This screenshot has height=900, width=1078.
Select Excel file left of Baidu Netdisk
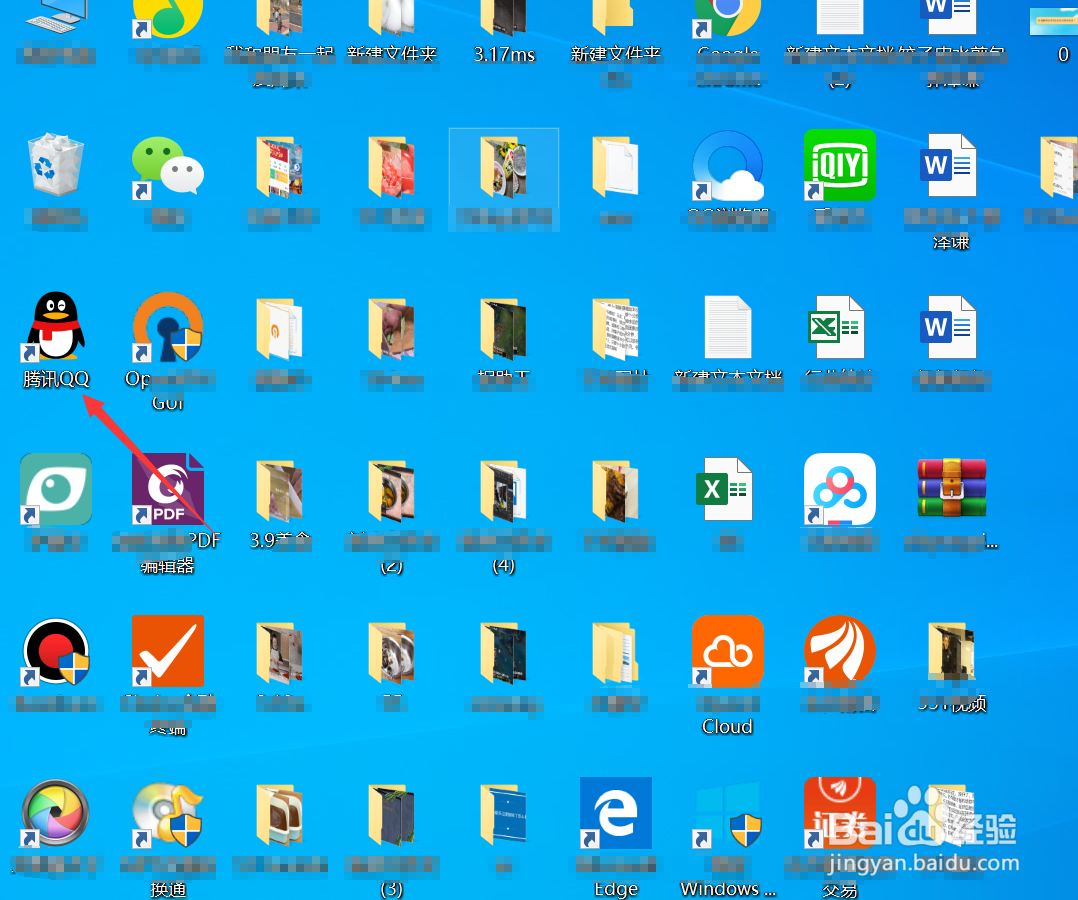[725, 489]
